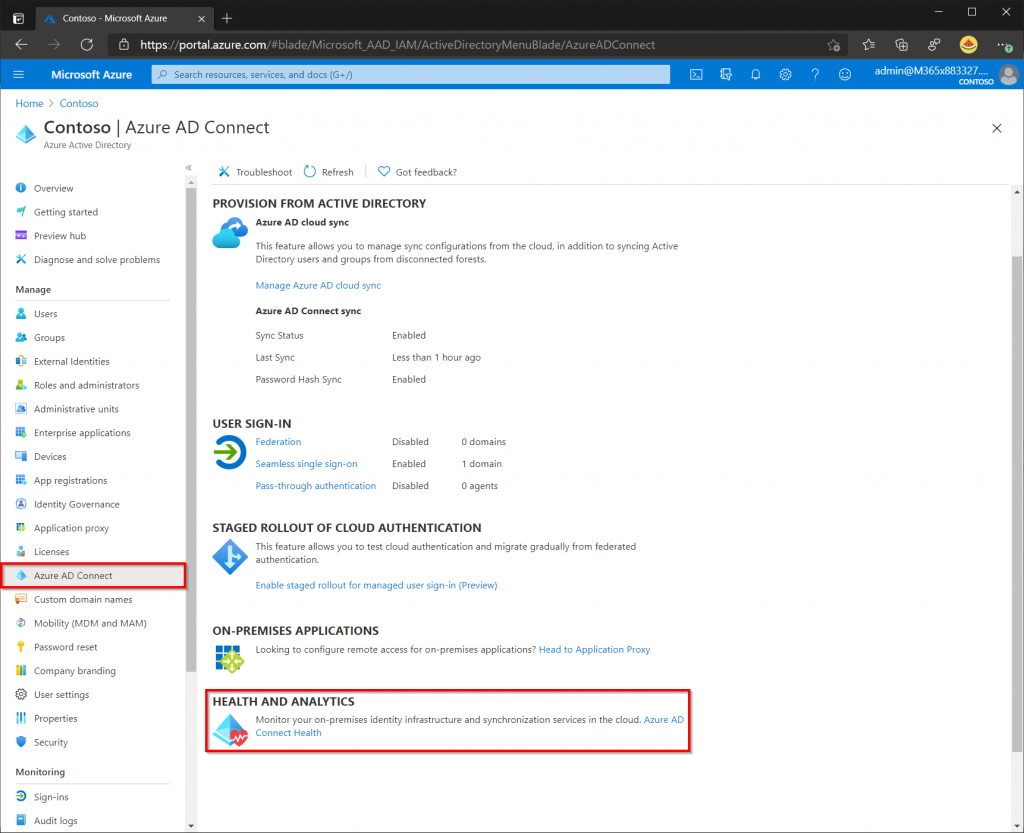Close the Azure AD Connect blade
The image size is (1024, 833).
click(997, 128)
